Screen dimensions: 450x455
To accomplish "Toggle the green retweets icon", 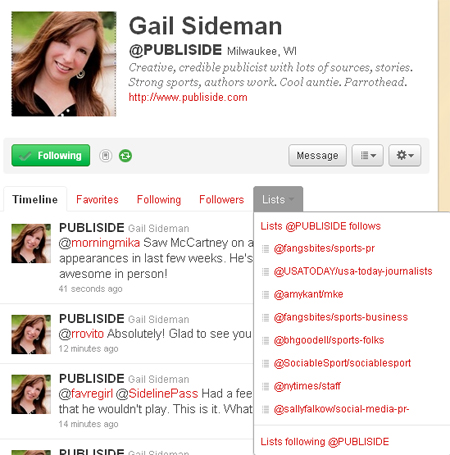I will coord(125,156).
